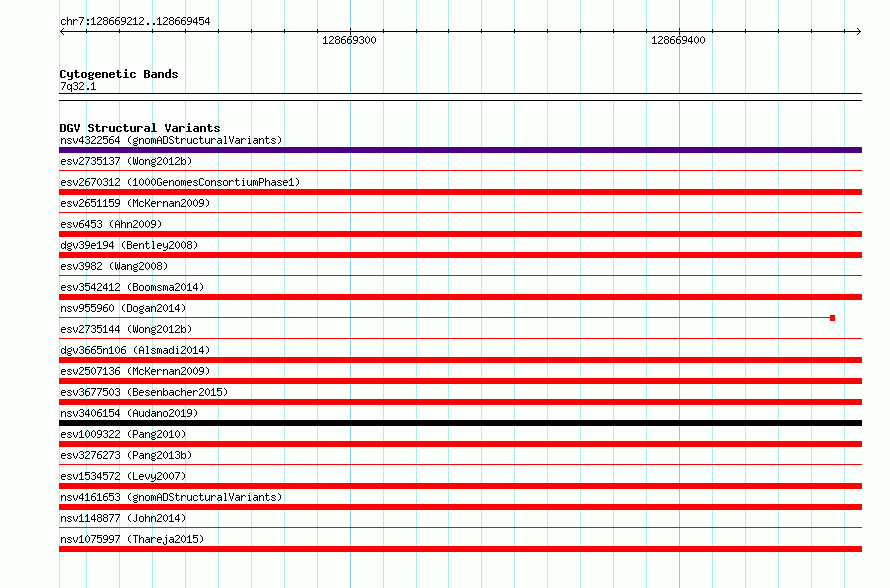The height and width of the screenshot is (588, 890).
Task: Click esv3677503 (Besenbacher2015) label
Action: [x=144, y=392]
